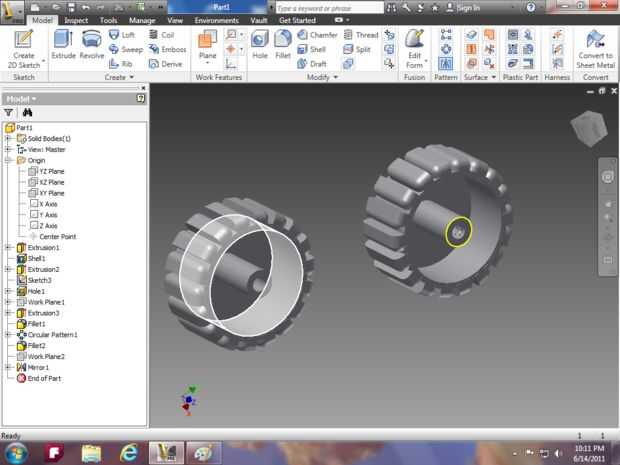Viewport: 620px width, 465px height.
Task: Open the Surface panel dropdown
Action: (x=480, y=77)
